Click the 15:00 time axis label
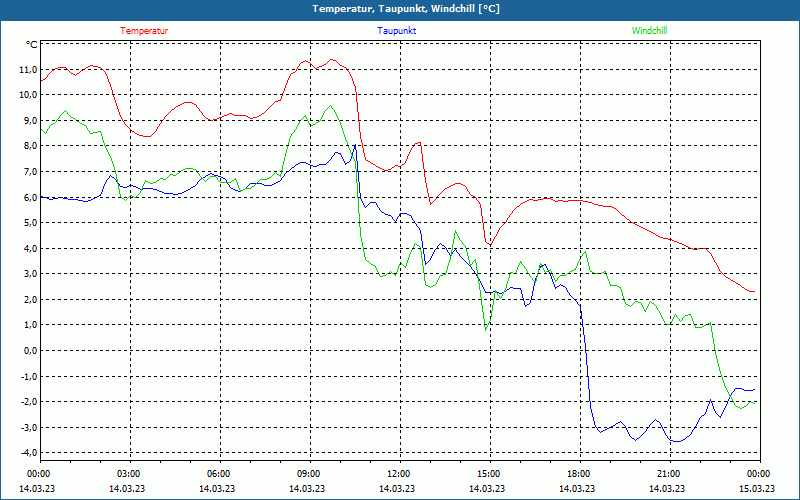The image size is (800, 500). pos(488,474)
